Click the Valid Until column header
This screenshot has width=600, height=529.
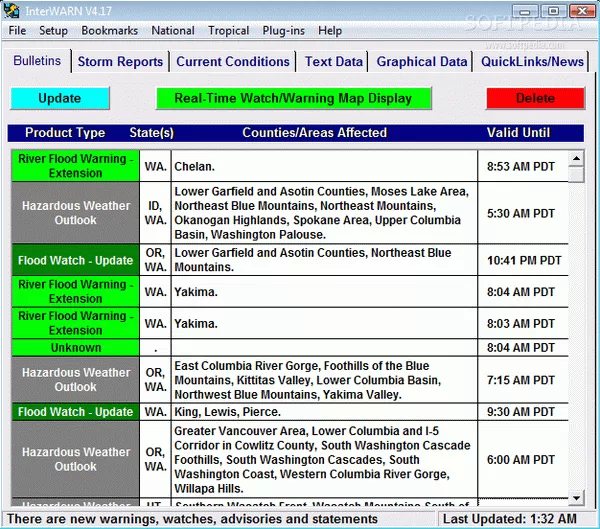[518, 132]
